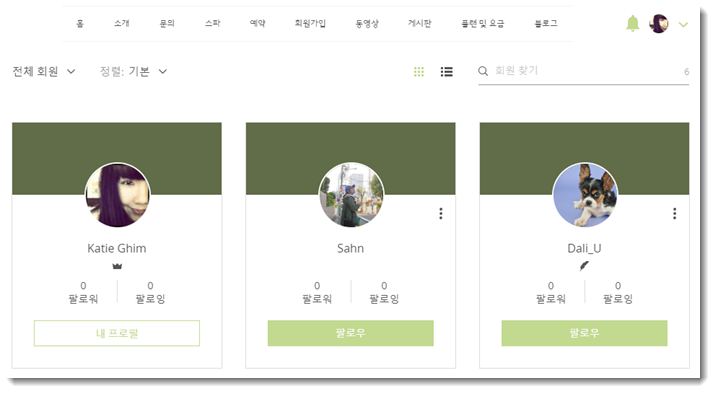Click the crown badge under Katie Ghim
This screenshot has width=715, height=393.
click(117, 266)
